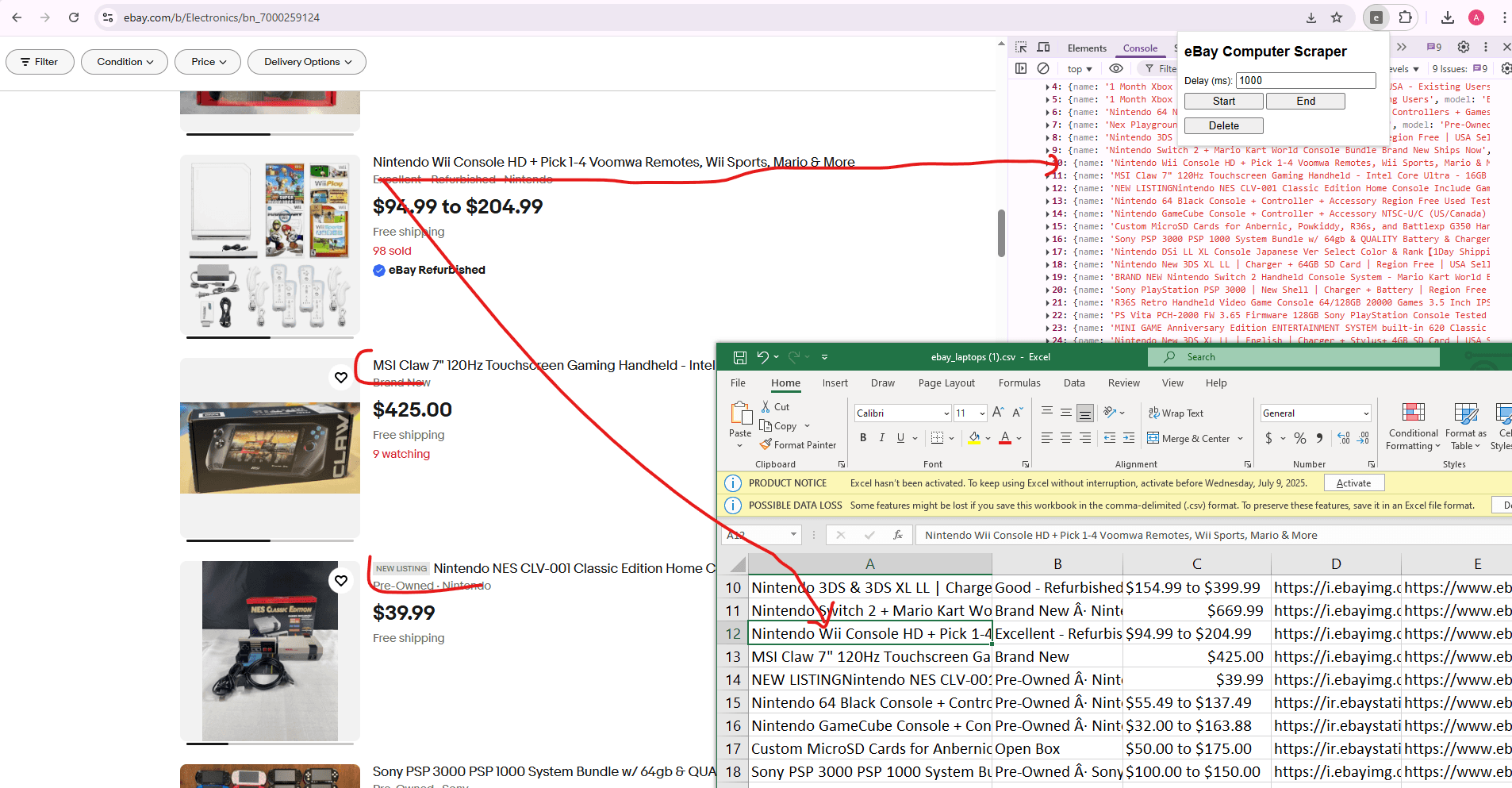
Task: Open Nintendo Wii Console HD listing link
Action: [x=614, y=163]
